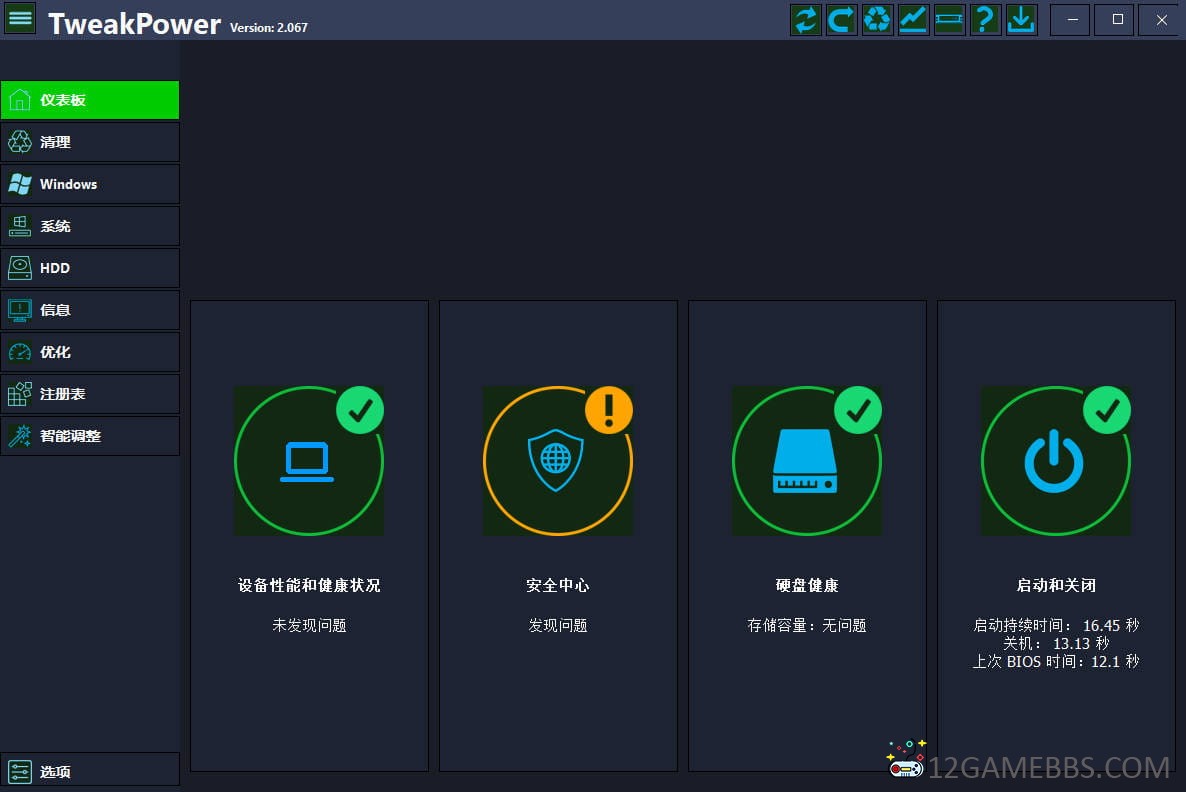This screenshot has height=792, width=1186.
Task: Click the performance graph toolbar icon
Action: [x=913, y=20]
